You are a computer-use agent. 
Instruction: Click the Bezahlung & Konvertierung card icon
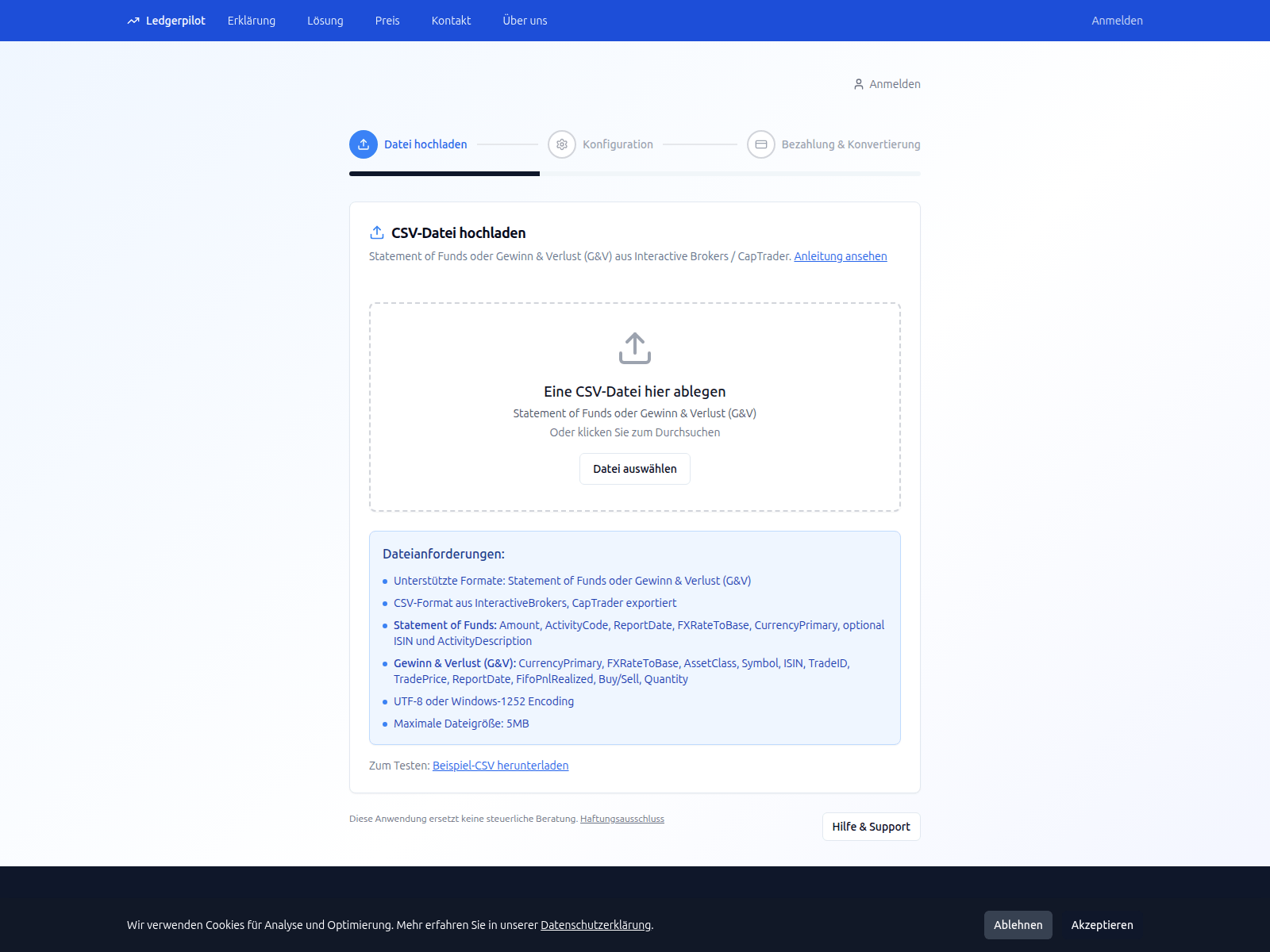[x=762, y=144]
